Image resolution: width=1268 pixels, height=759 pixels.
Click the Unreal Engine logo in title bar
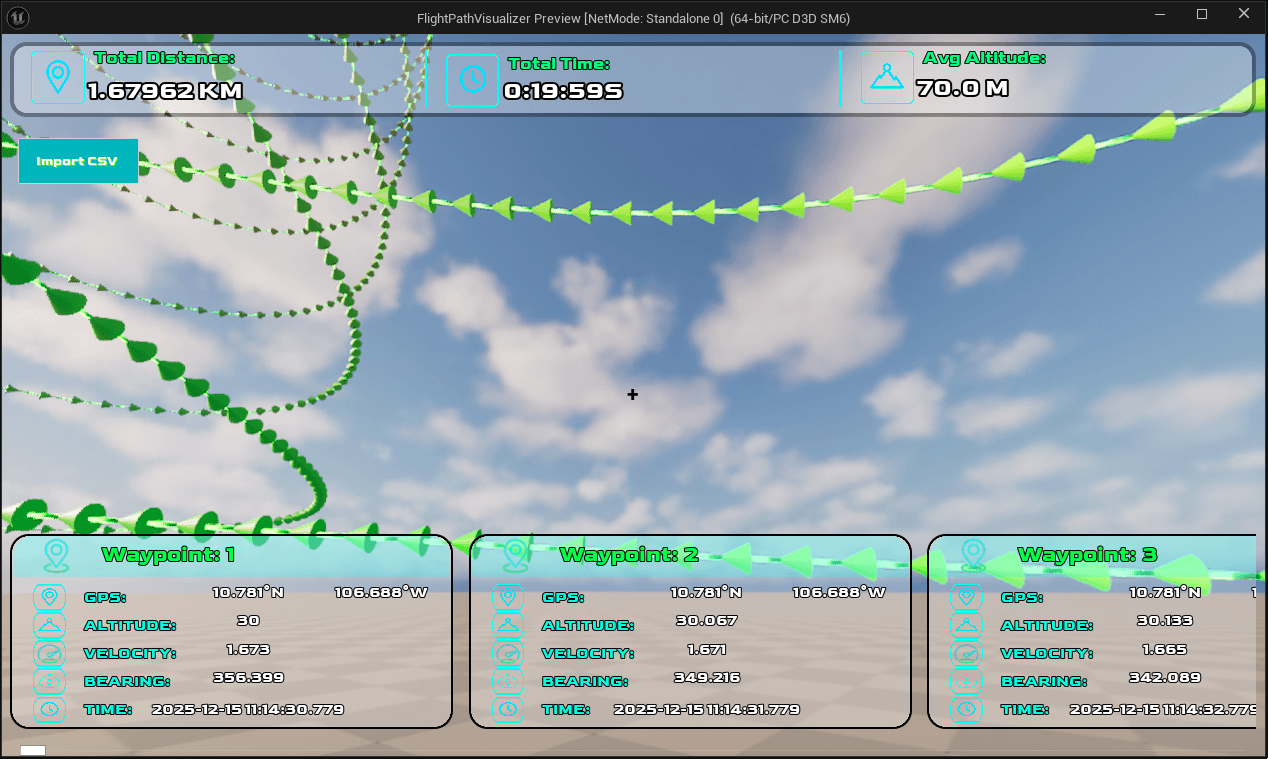17,17
